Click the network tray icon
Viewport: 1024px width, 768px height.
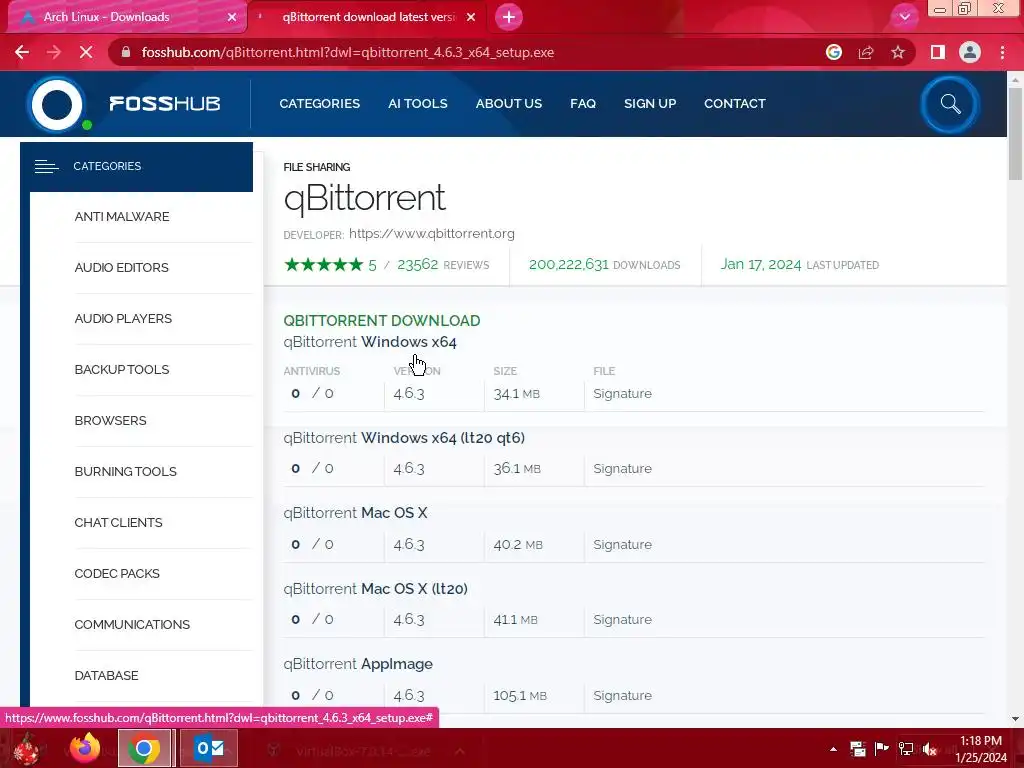tap(906, 749)
